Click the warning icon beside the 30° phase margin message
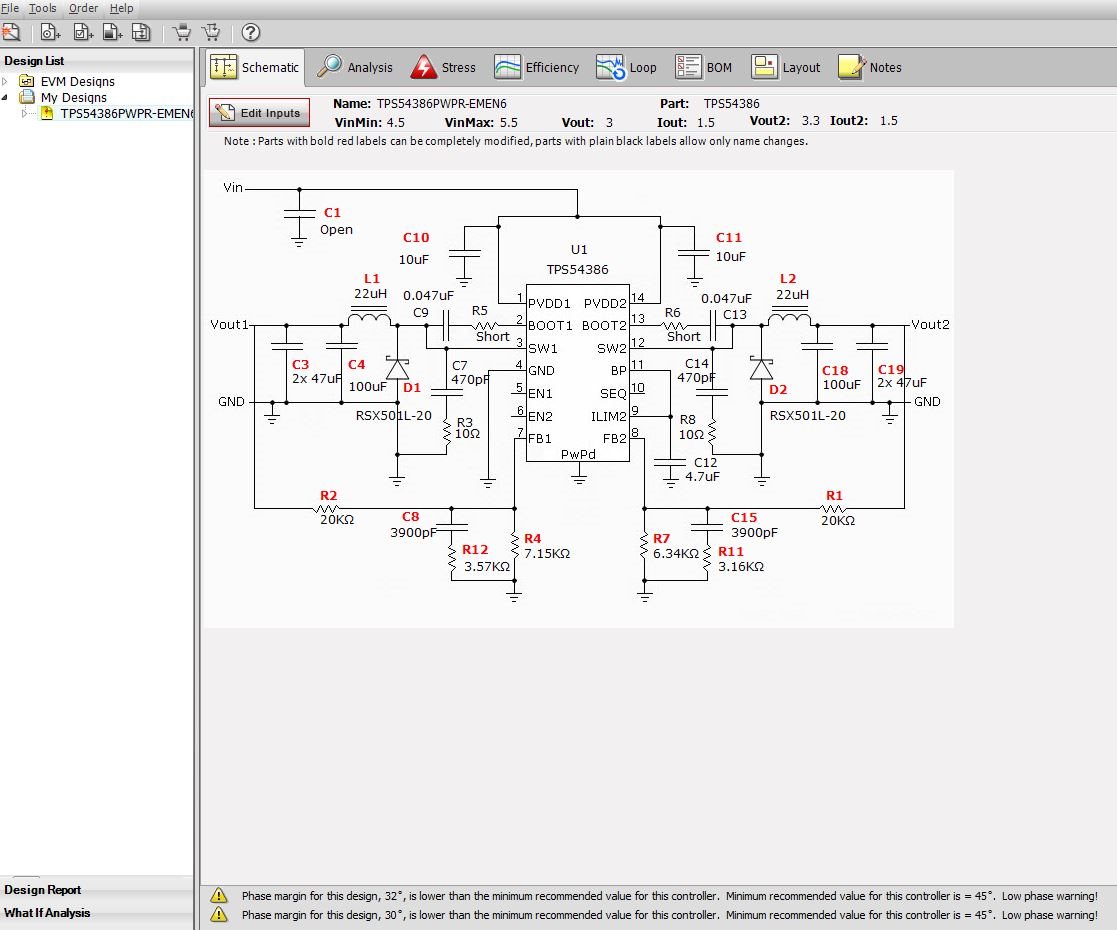Viewport: 1117px width, 930px height. pos(219,914)
